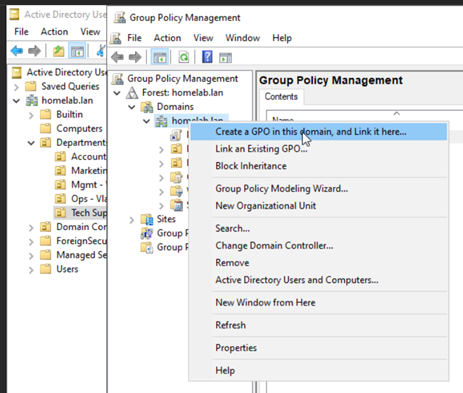Collapse Departments OU
The image size is (463, 393).
pos(31,143)
